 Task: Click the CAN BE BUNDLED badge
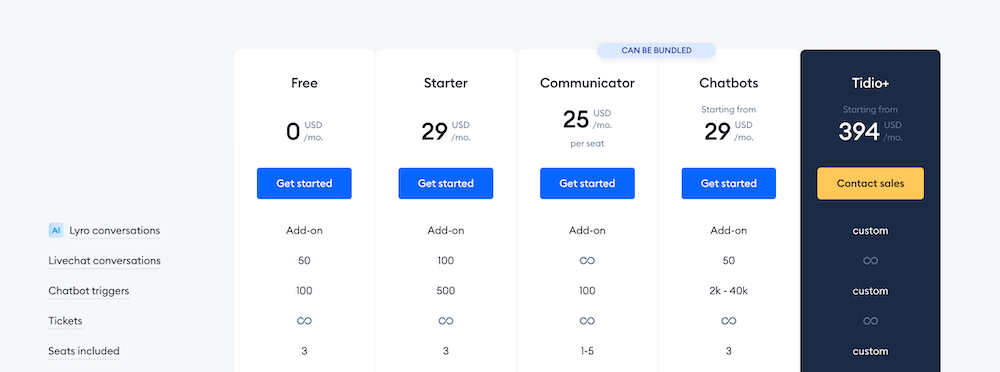pyautogui.click(x=656, y=50)
